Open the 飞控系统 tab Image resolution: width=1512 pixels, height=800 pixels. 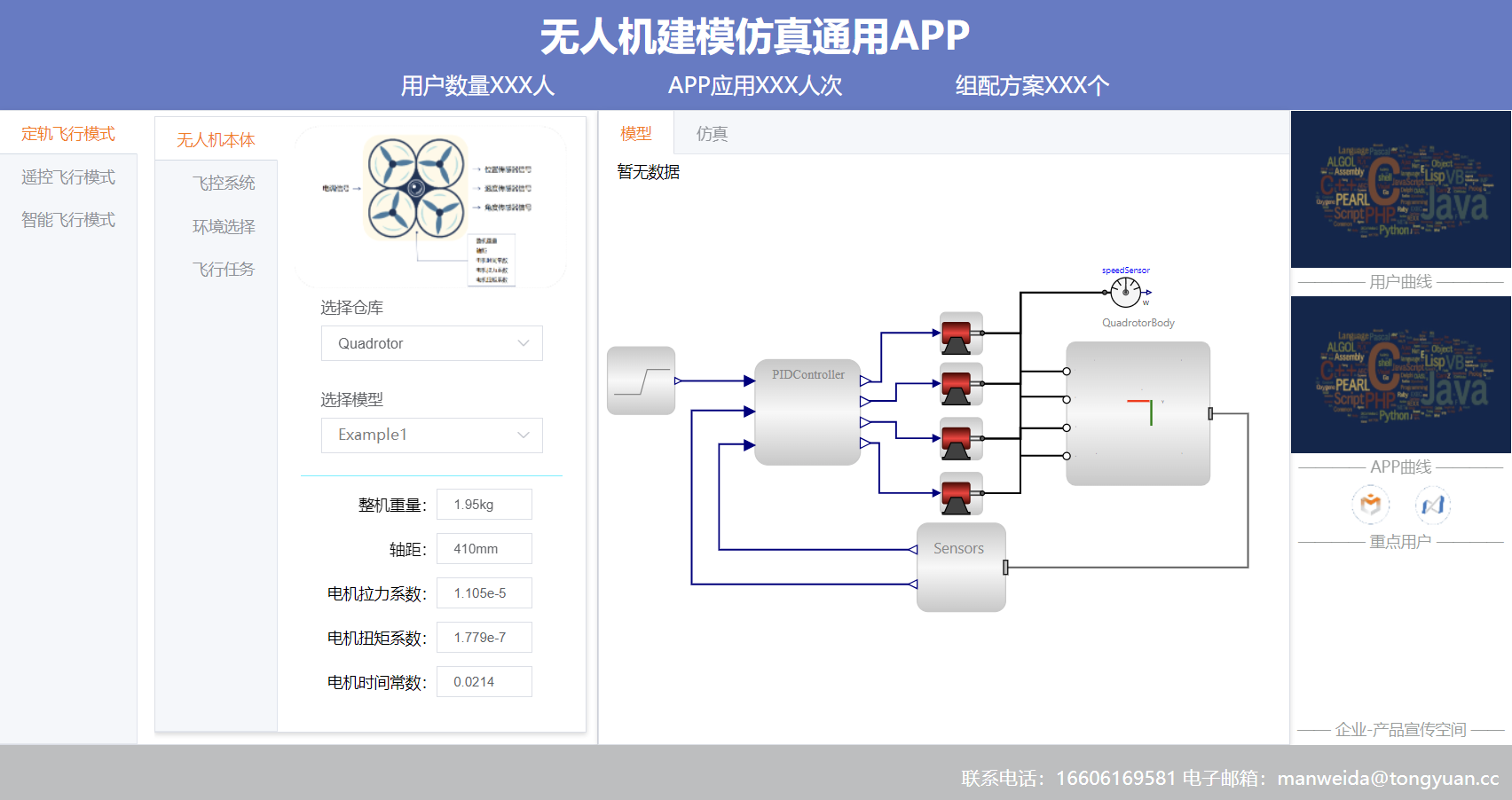tap(224, 183)
